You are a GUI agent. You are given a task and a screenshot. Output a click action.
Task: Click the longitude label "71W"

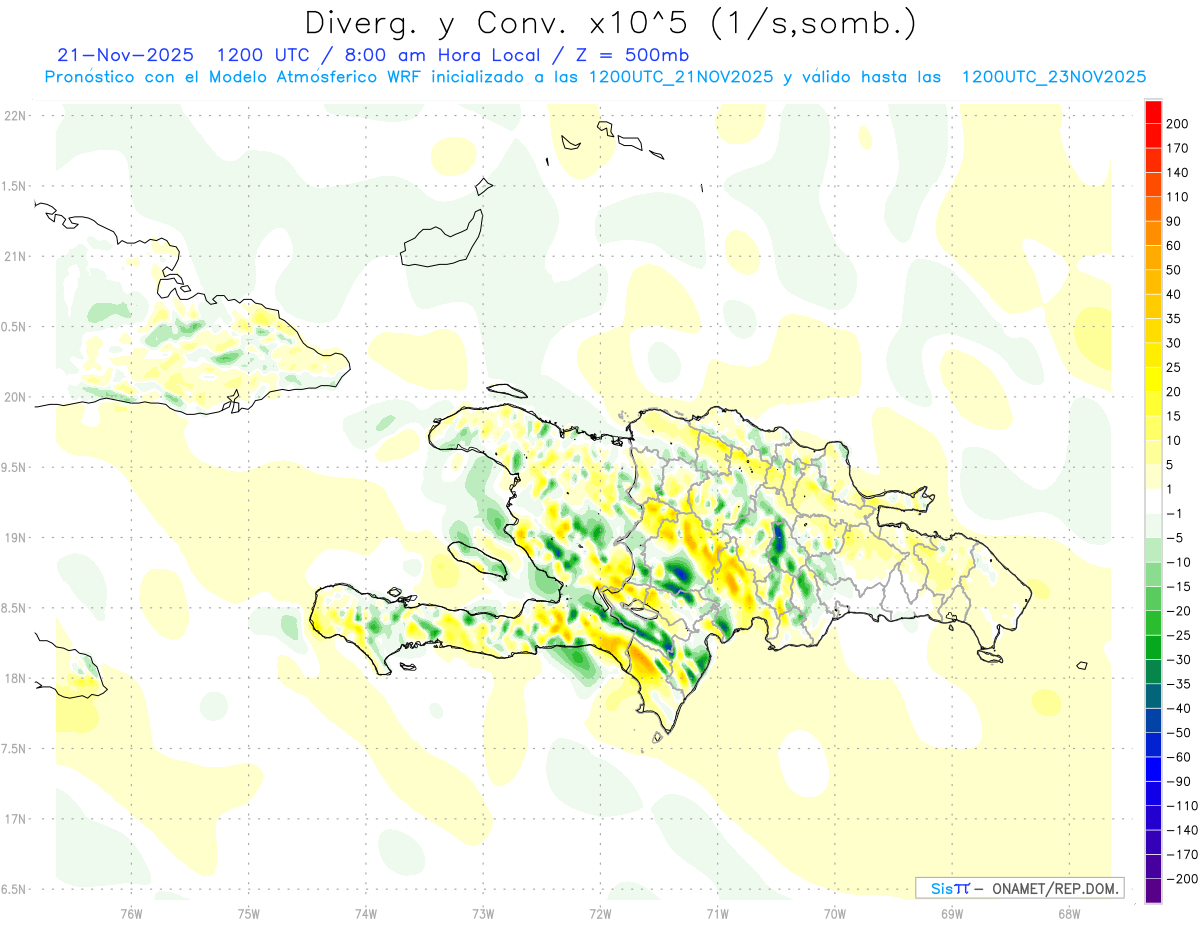point(717,913)
